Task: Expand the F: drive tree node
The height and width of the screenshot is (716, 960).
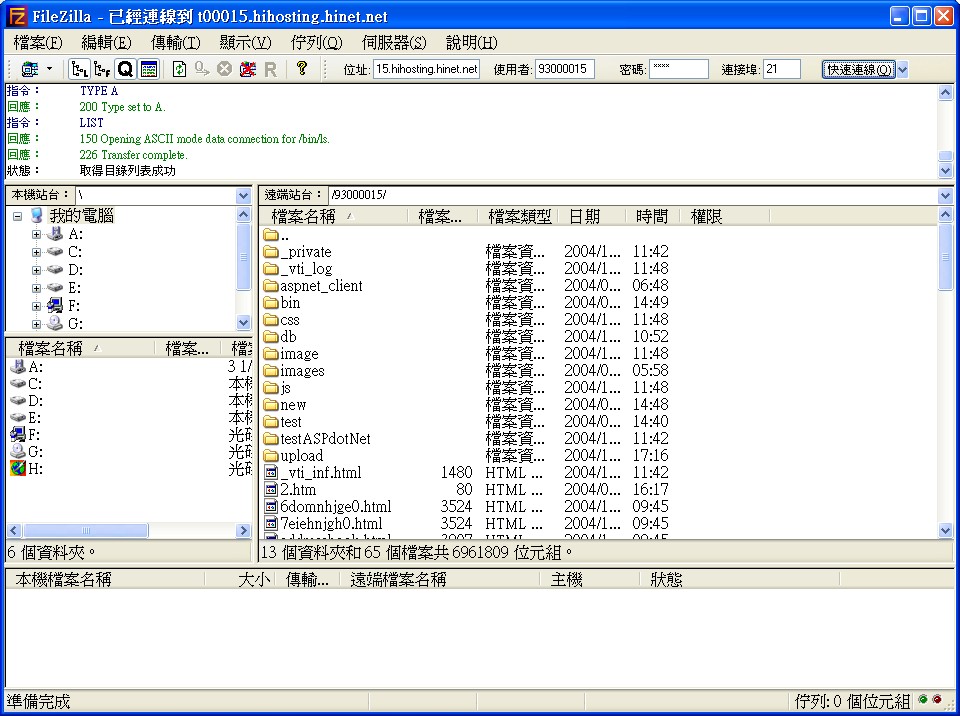Action: 36,306
